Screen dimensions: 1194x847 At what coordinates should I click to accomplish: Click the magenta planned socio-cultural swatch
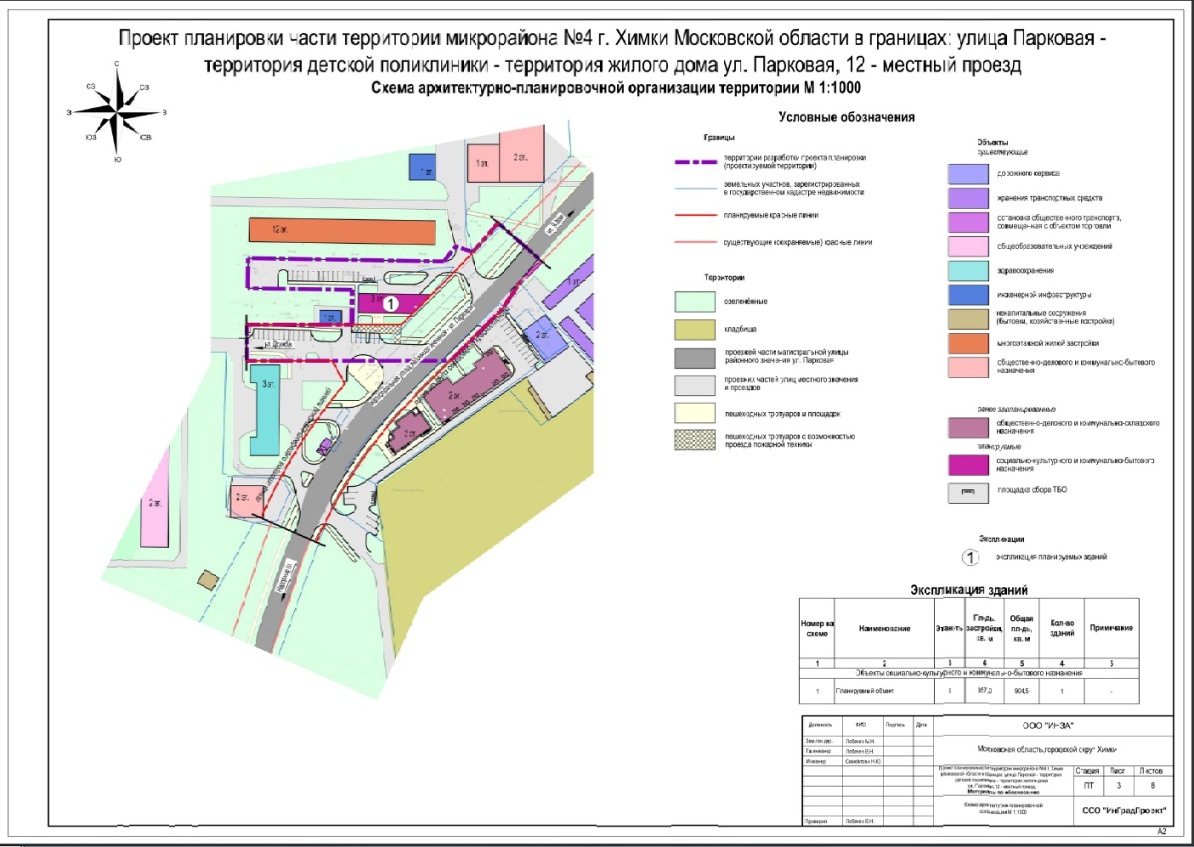pos(969,465)
